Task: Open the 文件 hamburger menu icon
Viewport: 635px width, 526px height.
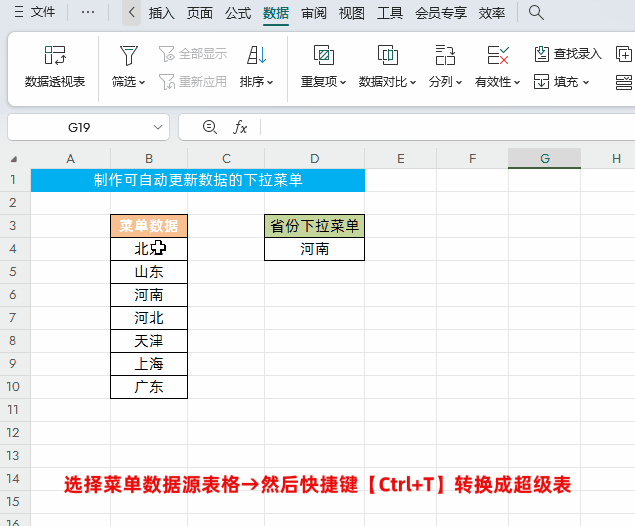Action: 19,12
